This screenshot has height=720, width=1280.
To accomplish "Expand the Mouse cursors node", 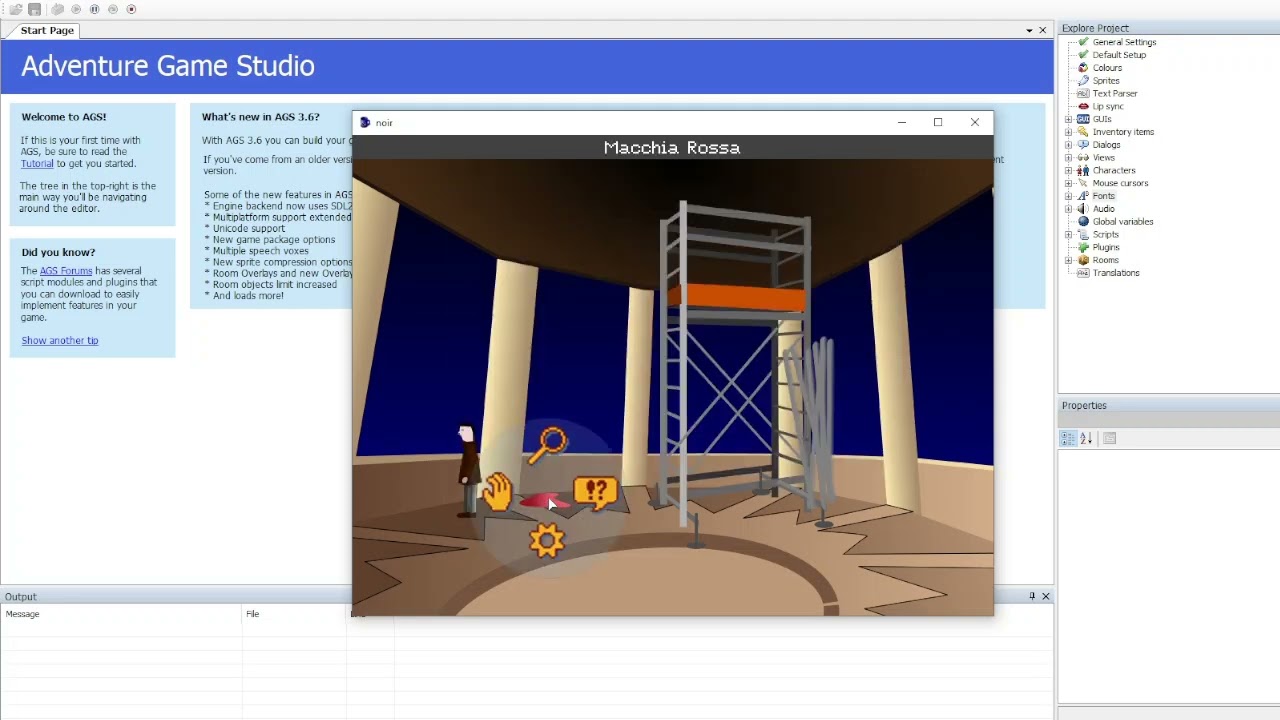I will pos(1068,183).
